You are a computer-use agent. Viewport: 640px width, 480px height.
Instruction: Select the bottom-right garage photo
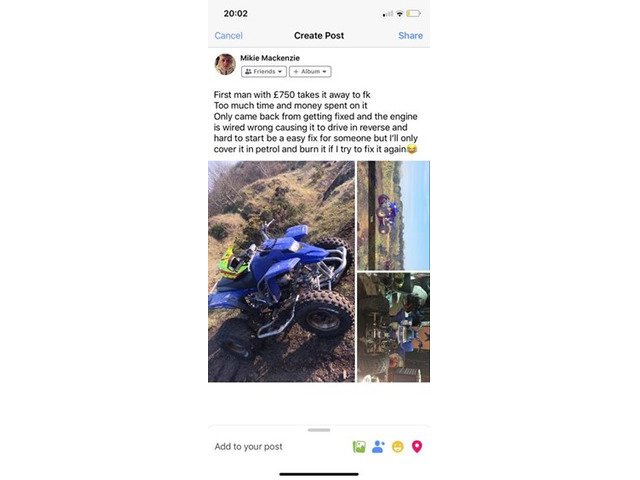pyautogui.click(x=393, y=328)
